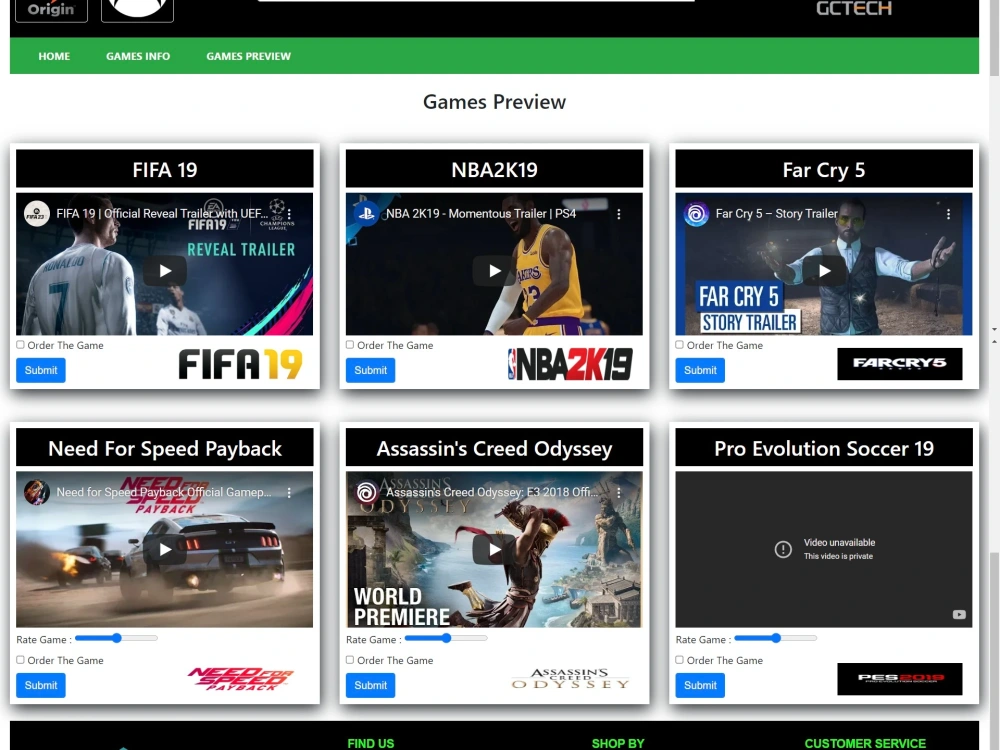Click the Origin logo in header
Viewport: 1000px width, 750px height.
click(x=51, y=10)
